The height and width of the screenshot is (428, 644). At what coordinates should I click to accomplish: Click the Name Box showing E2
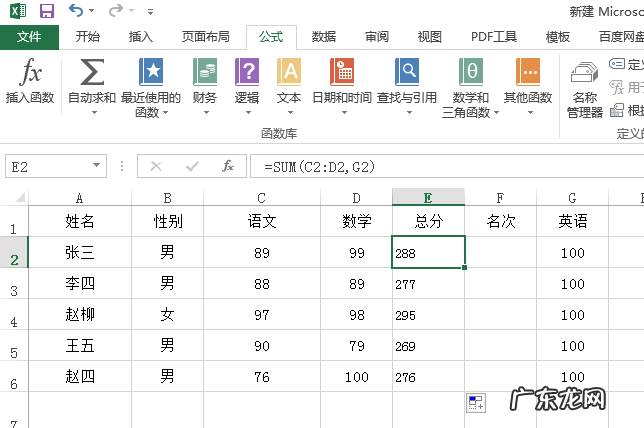(56, 166)
